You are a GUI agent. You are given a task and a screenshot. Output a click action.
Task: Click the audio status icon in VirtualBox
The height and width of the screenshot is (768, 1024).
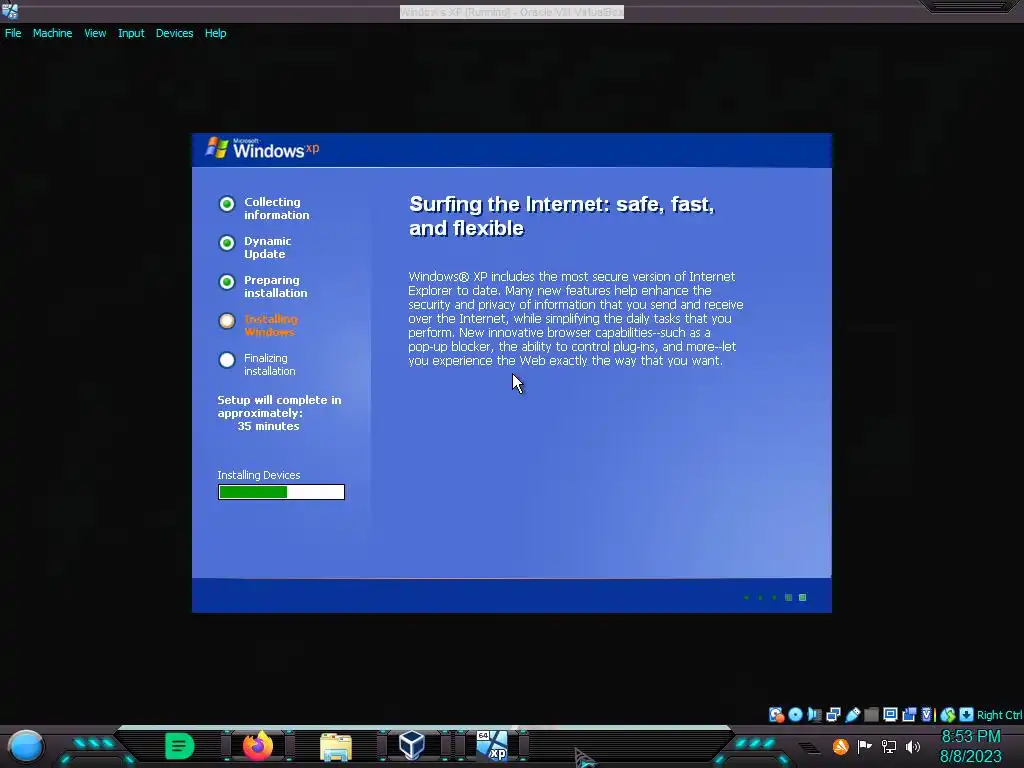coord(814,714)
